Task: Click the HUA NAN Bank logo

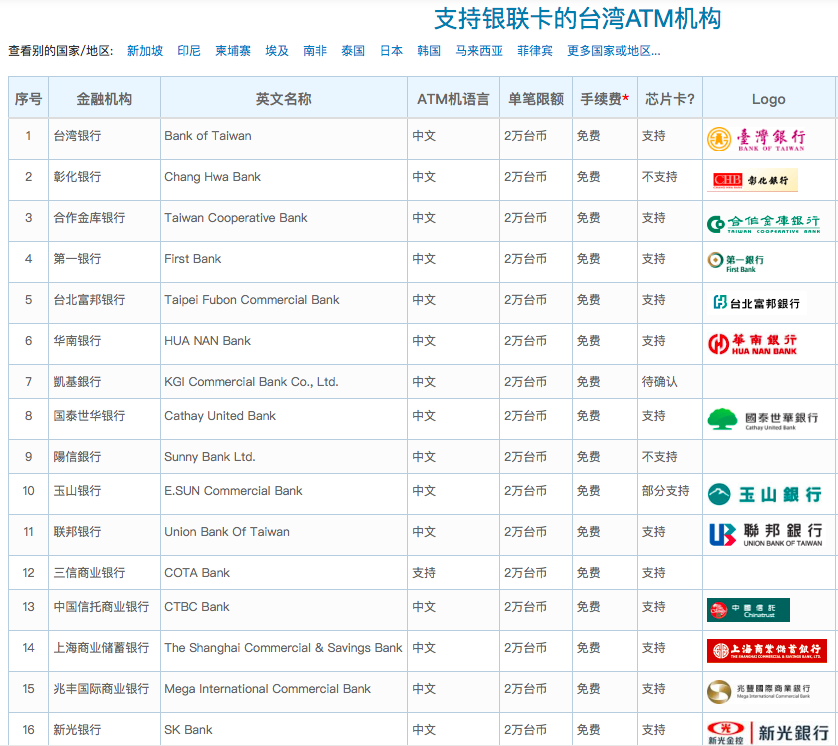Action: pyautogui.click(x=753, y=345)
